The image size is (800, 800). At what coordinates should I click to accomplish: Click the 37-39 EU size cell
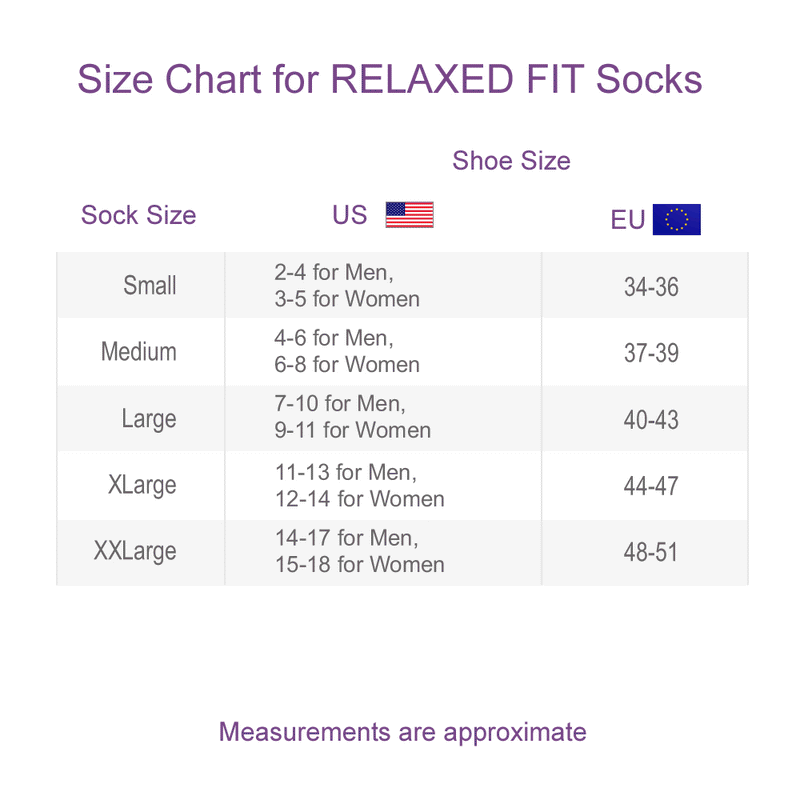pyautogui.click(x=651, y=353)
